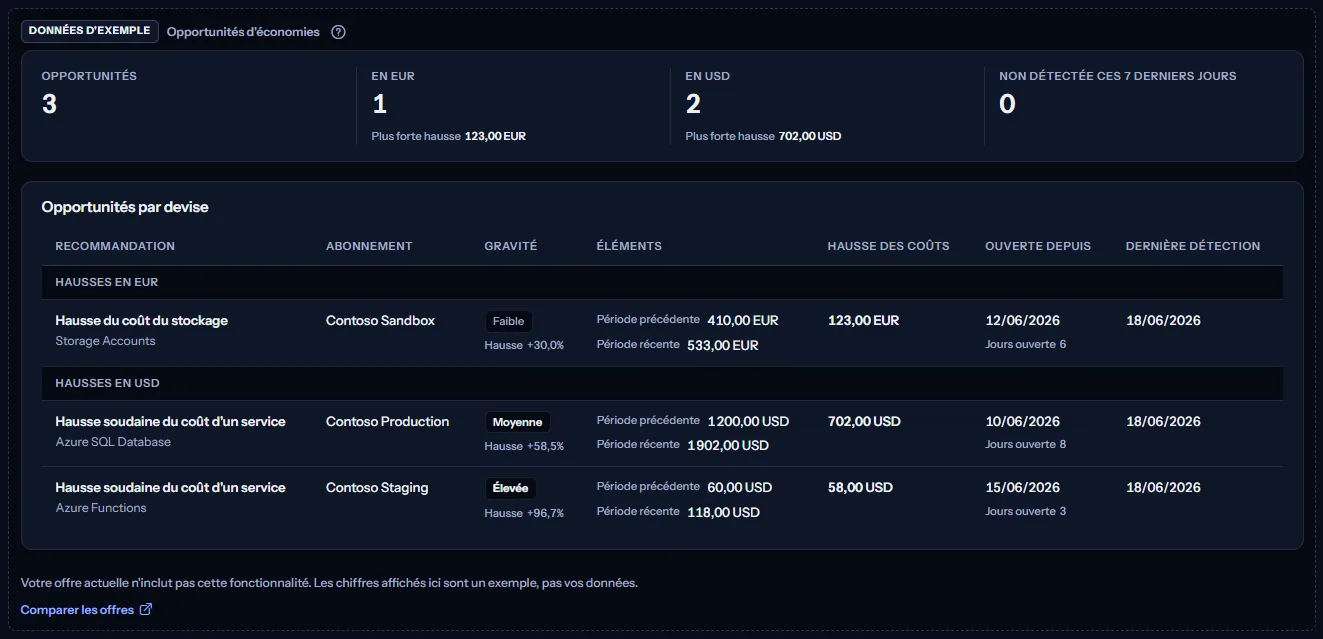Click the ÉLÉMENTS column header

coord(629,246)
